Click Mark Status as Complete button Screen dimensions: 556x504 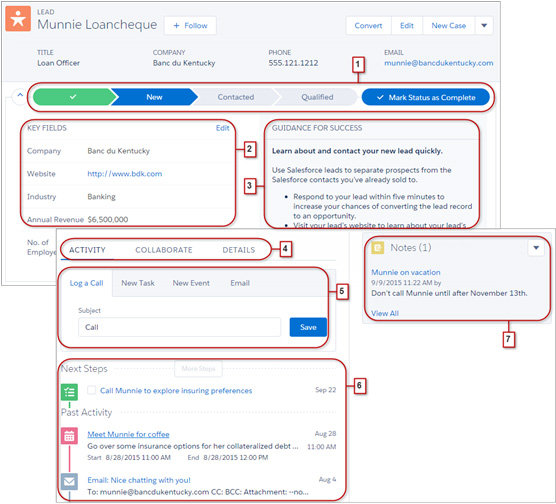[x=426, y=97]
